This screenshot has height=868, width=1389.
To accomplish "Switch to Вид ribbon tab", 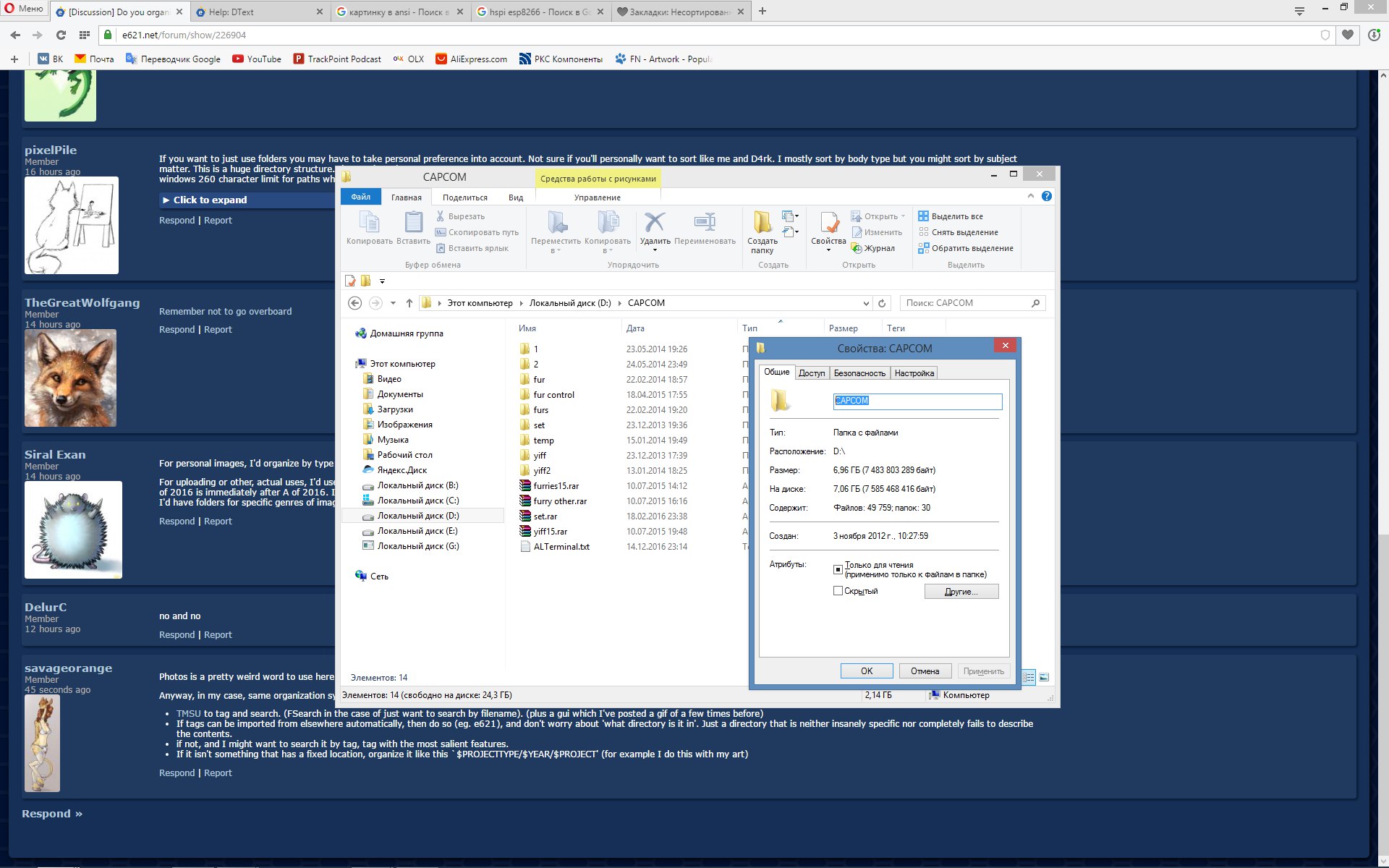I will pos(515,197).
